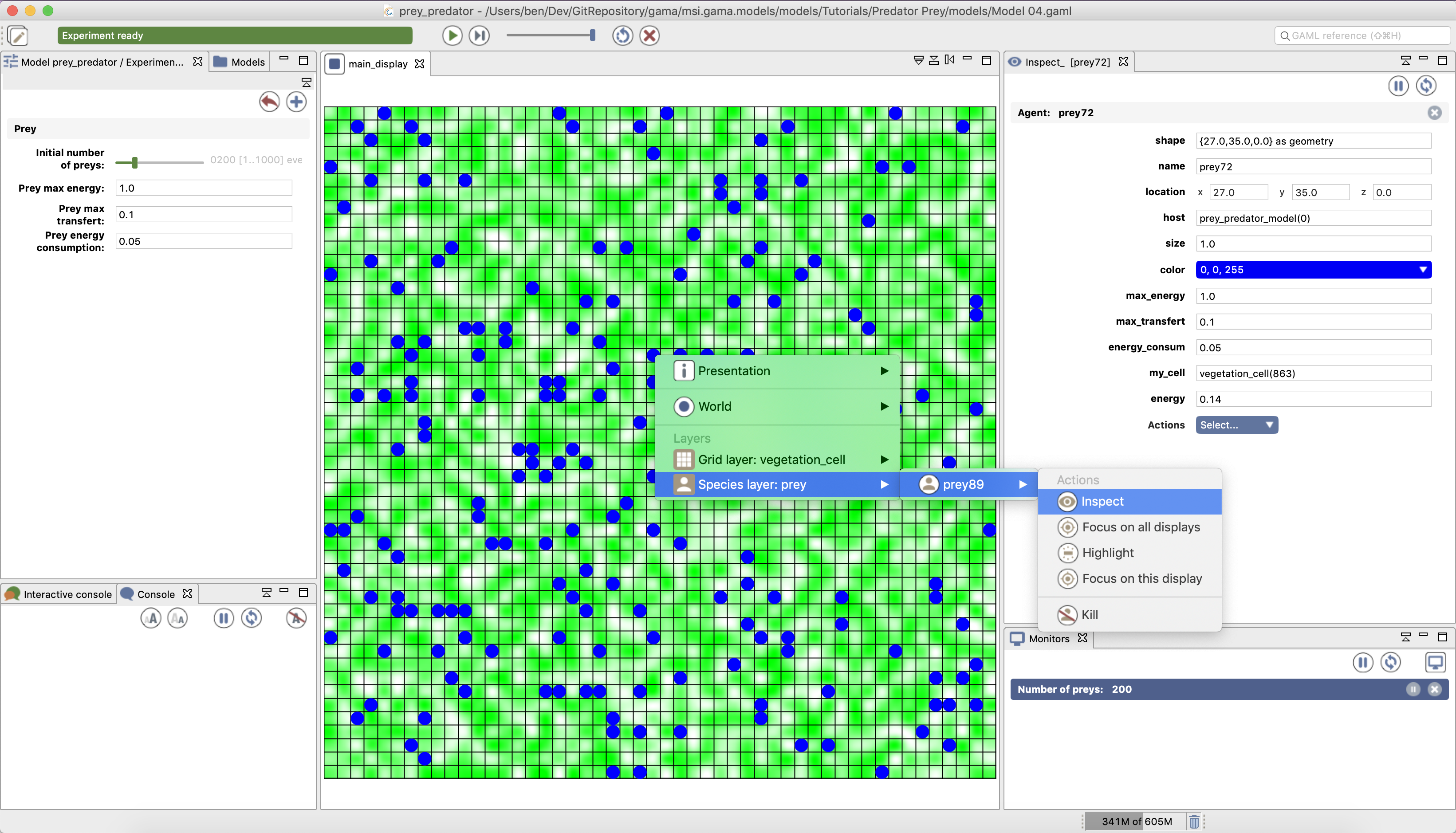The image size is (1456, 833).
Task: Expand Grid layer: vegetation_cell submenu
Action: coord(778,460)
